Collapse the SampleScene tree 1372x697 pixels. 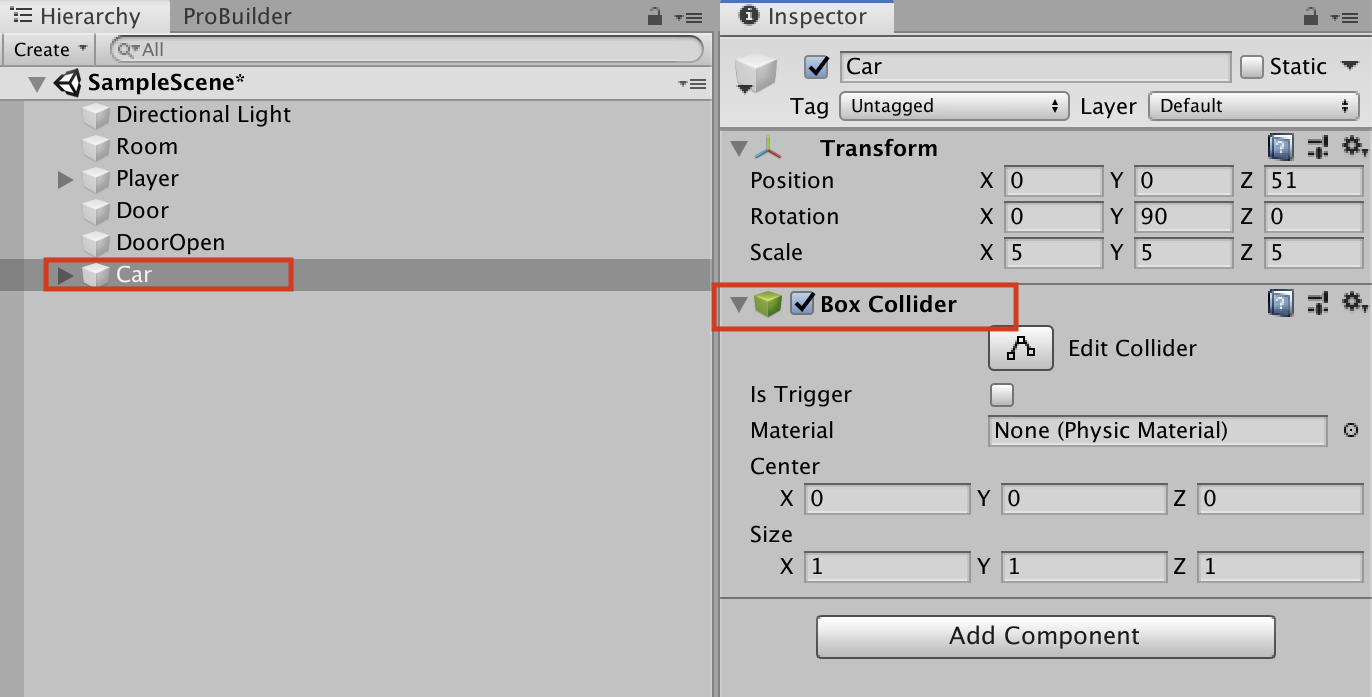(38, 82)
